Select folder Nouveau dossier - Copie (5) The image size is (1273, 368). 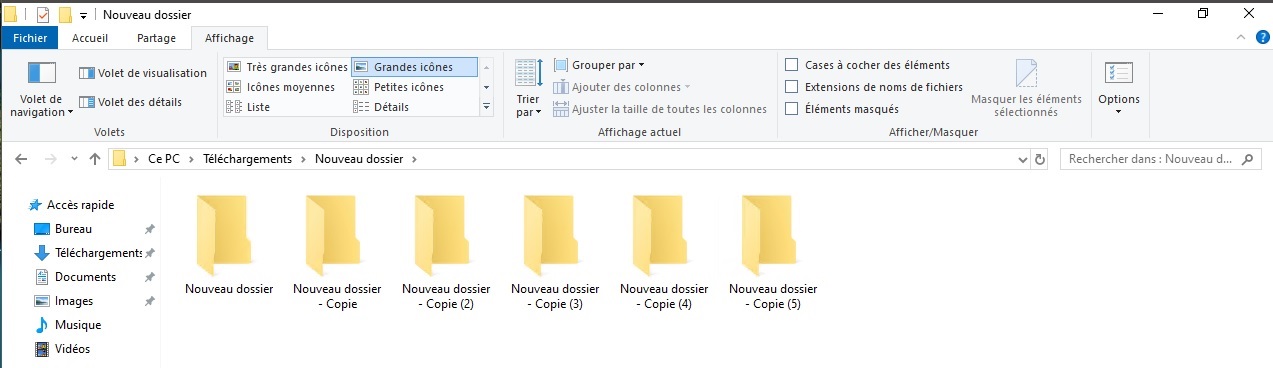pos(773,252)
